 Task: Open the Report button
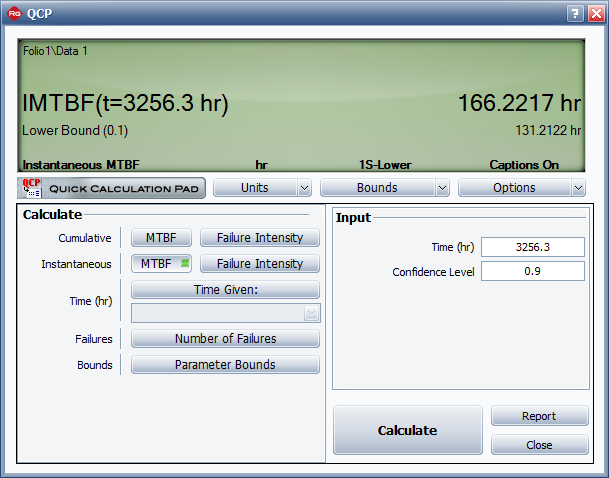(539, 416)
